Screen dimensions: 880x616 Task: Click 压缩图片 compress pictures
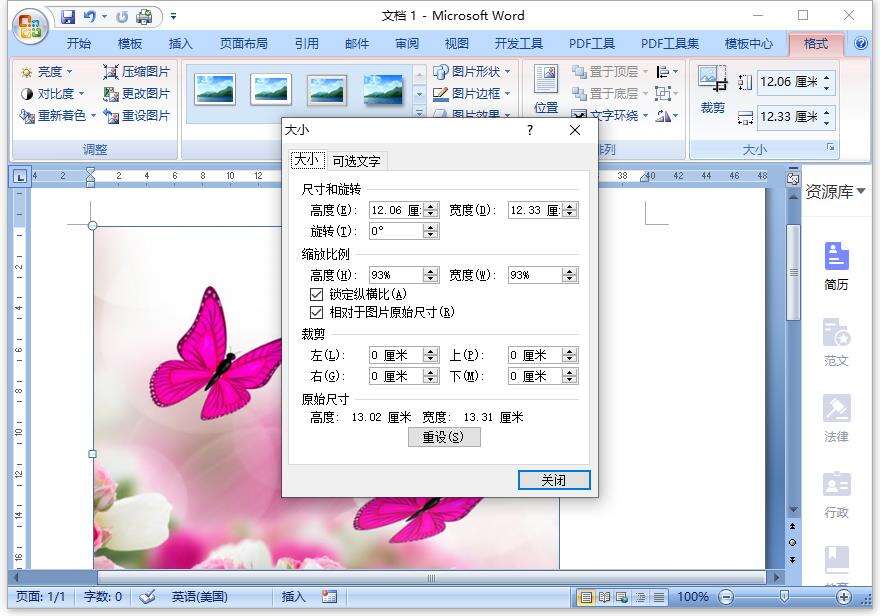pos(136,72)
